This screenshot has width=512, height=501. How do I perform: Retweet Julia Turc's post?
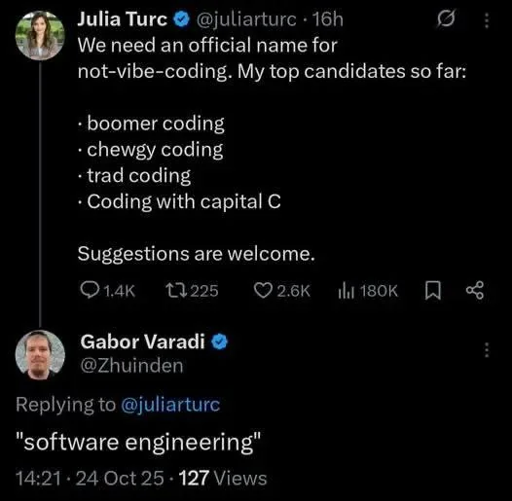pyautogui.click(x=192, y=290)
